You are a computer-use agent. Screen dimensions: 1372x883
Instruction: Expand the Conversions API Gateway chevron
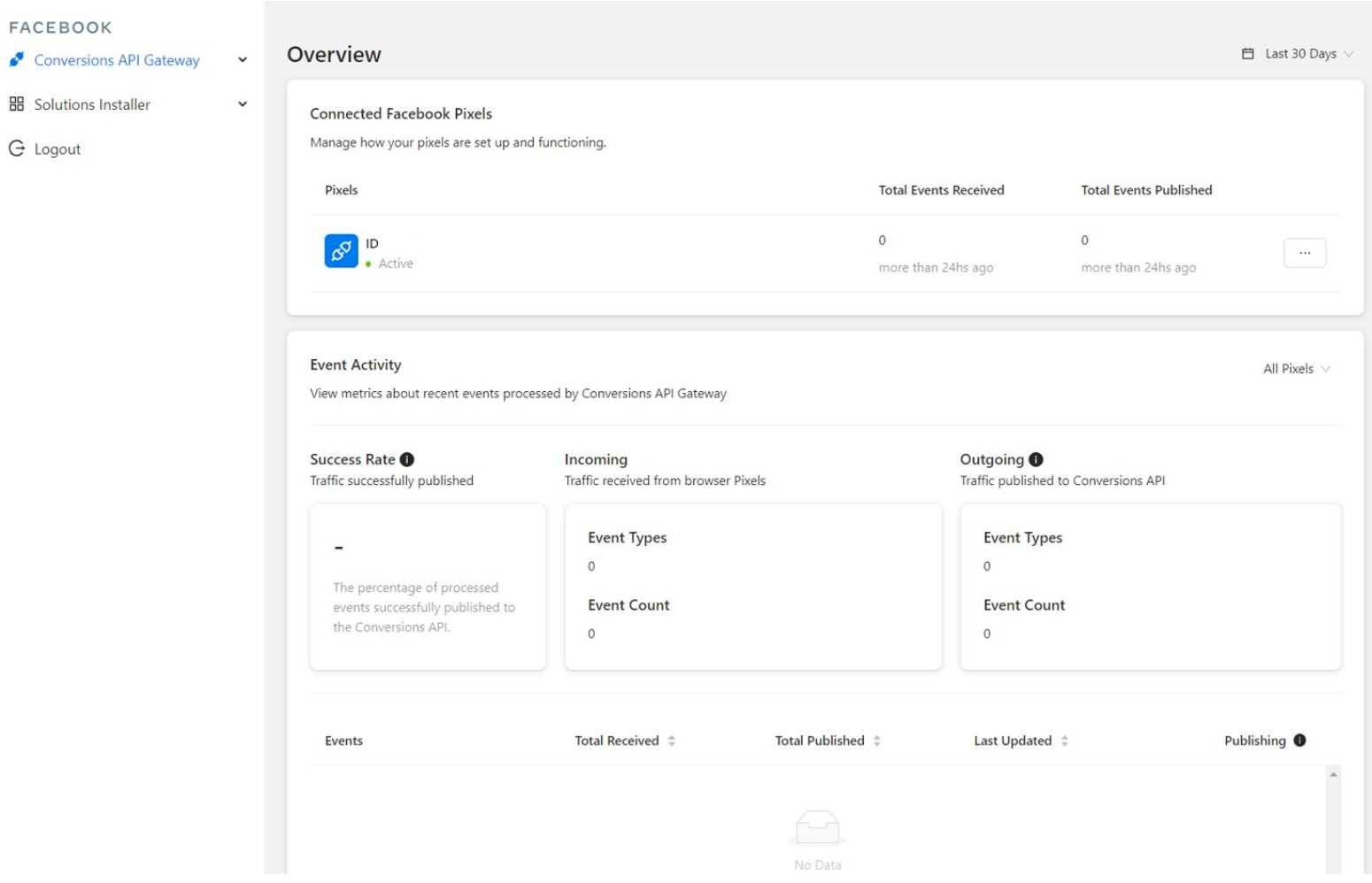click(x=243, y=60)
